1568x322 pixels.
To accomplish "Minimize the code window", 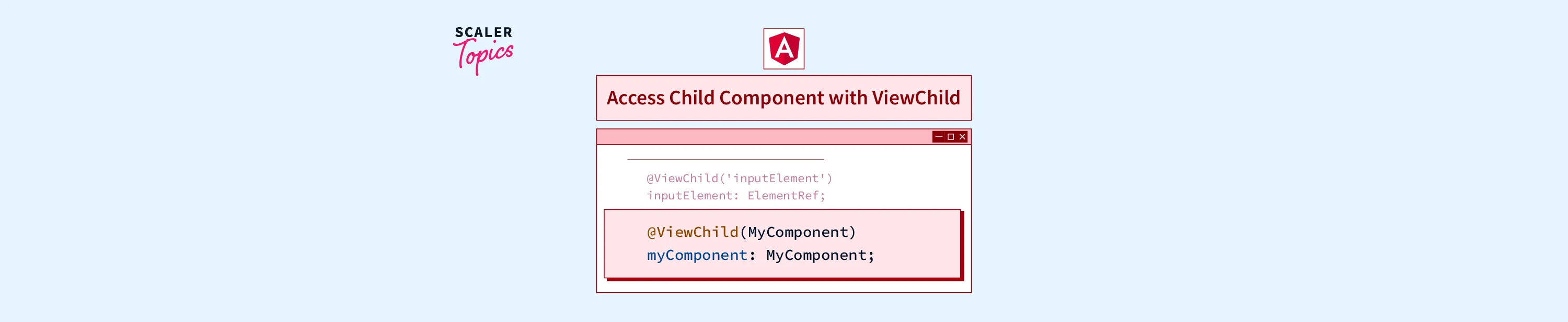I will pos(939,137).
